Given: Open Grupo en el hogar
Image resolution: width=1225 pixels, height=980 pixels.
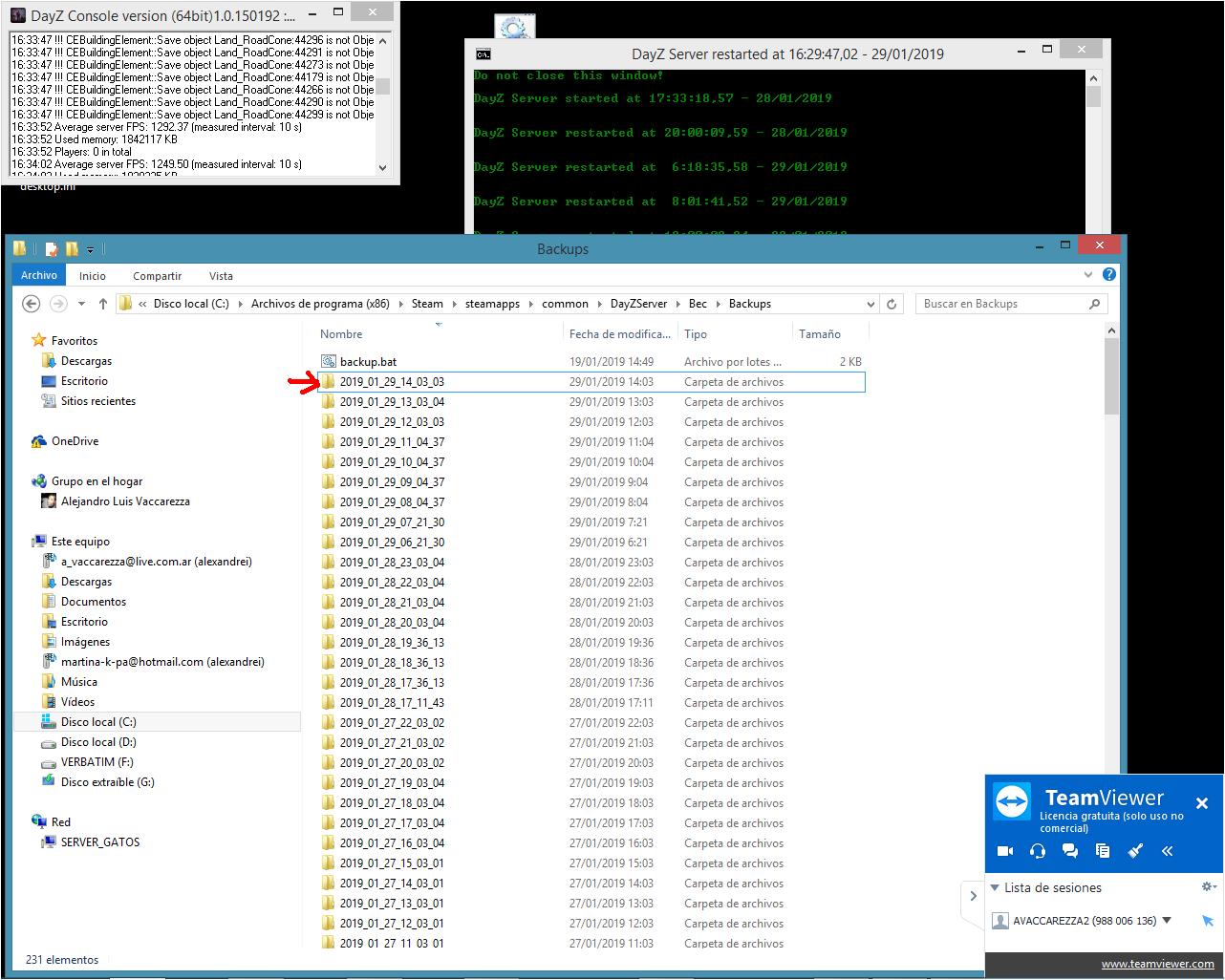Looking at the screenshot, I should click(x=97, y=481).
